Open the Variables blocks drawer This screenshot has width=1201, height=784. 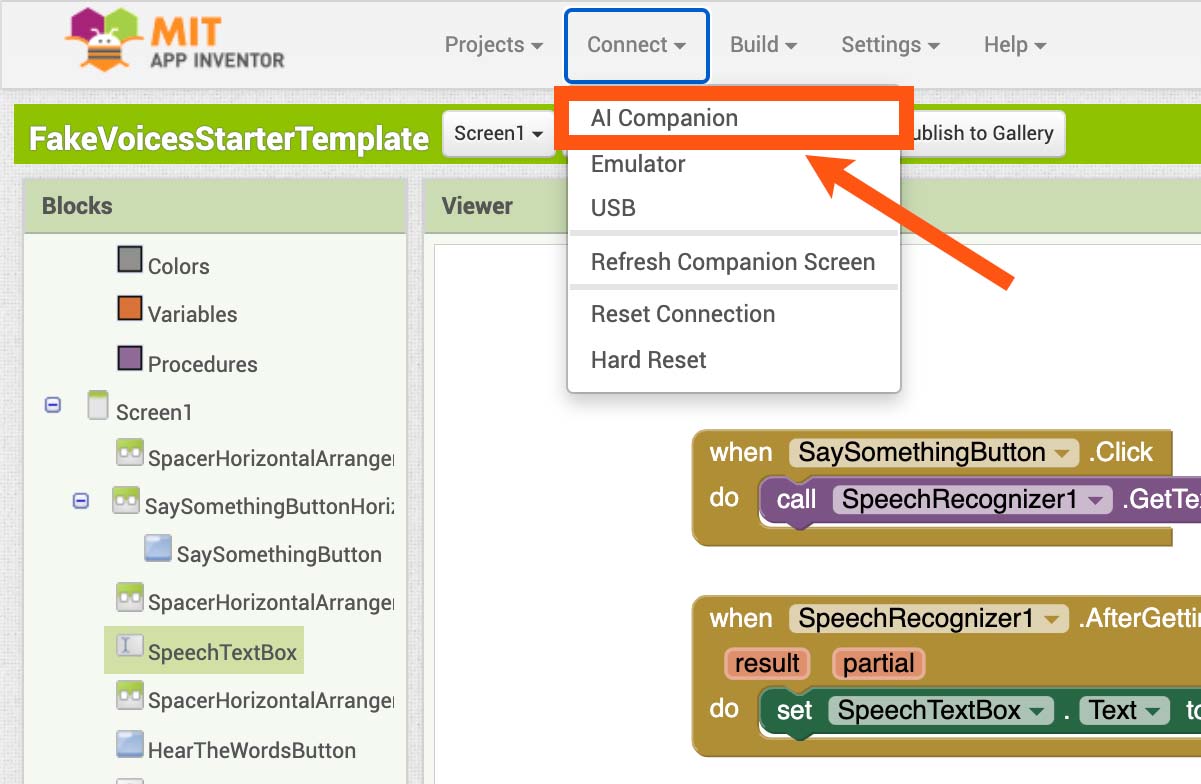[192, 314]
